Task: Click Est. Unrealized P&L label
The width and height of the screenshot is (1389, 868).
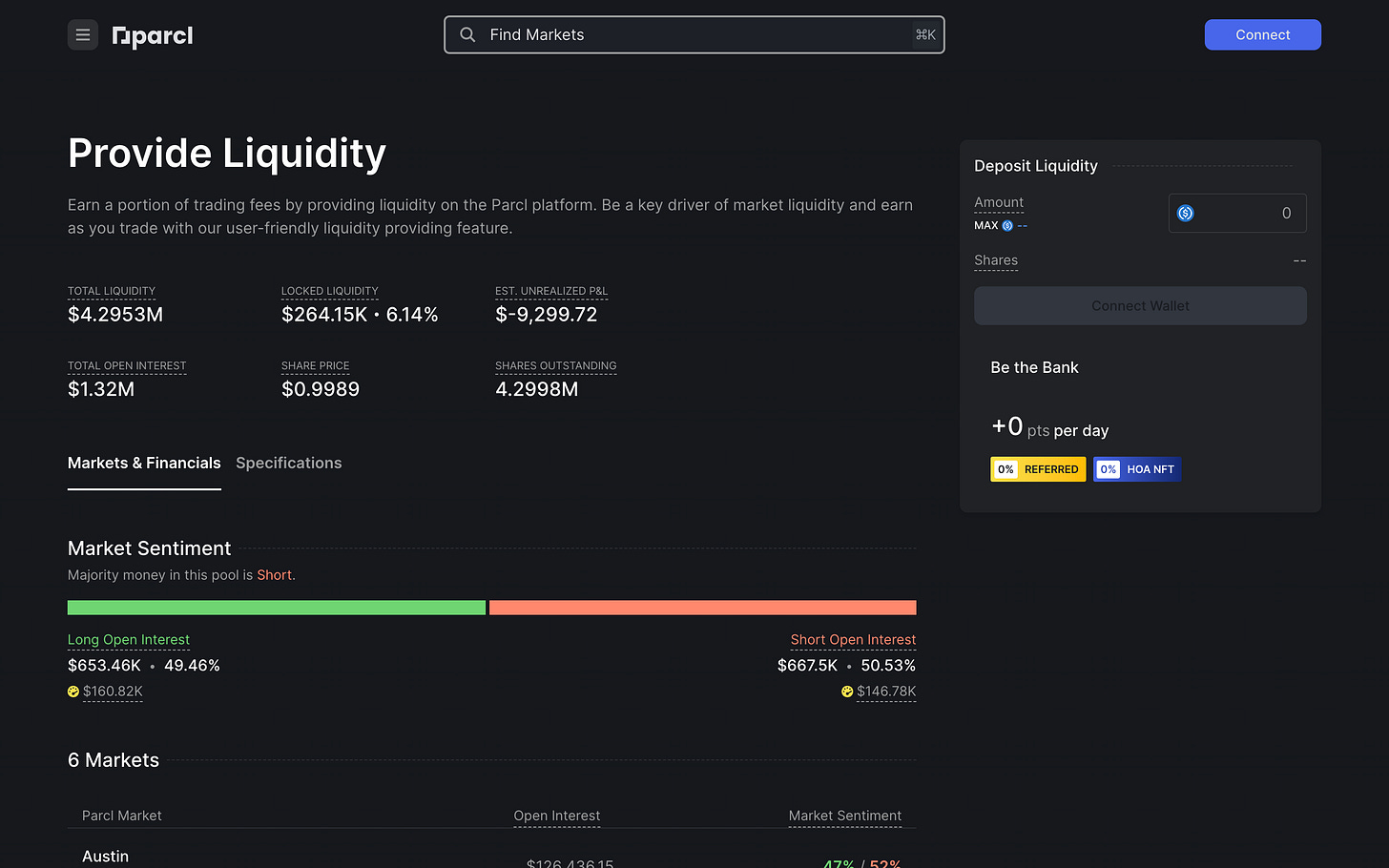Action: [551, 291]
